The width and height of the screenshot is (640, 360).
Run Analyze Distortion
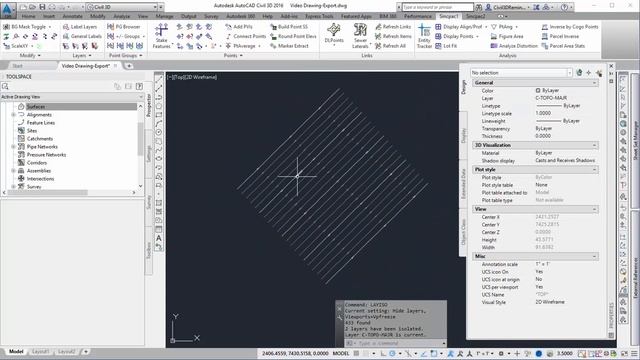click(514, 46)
